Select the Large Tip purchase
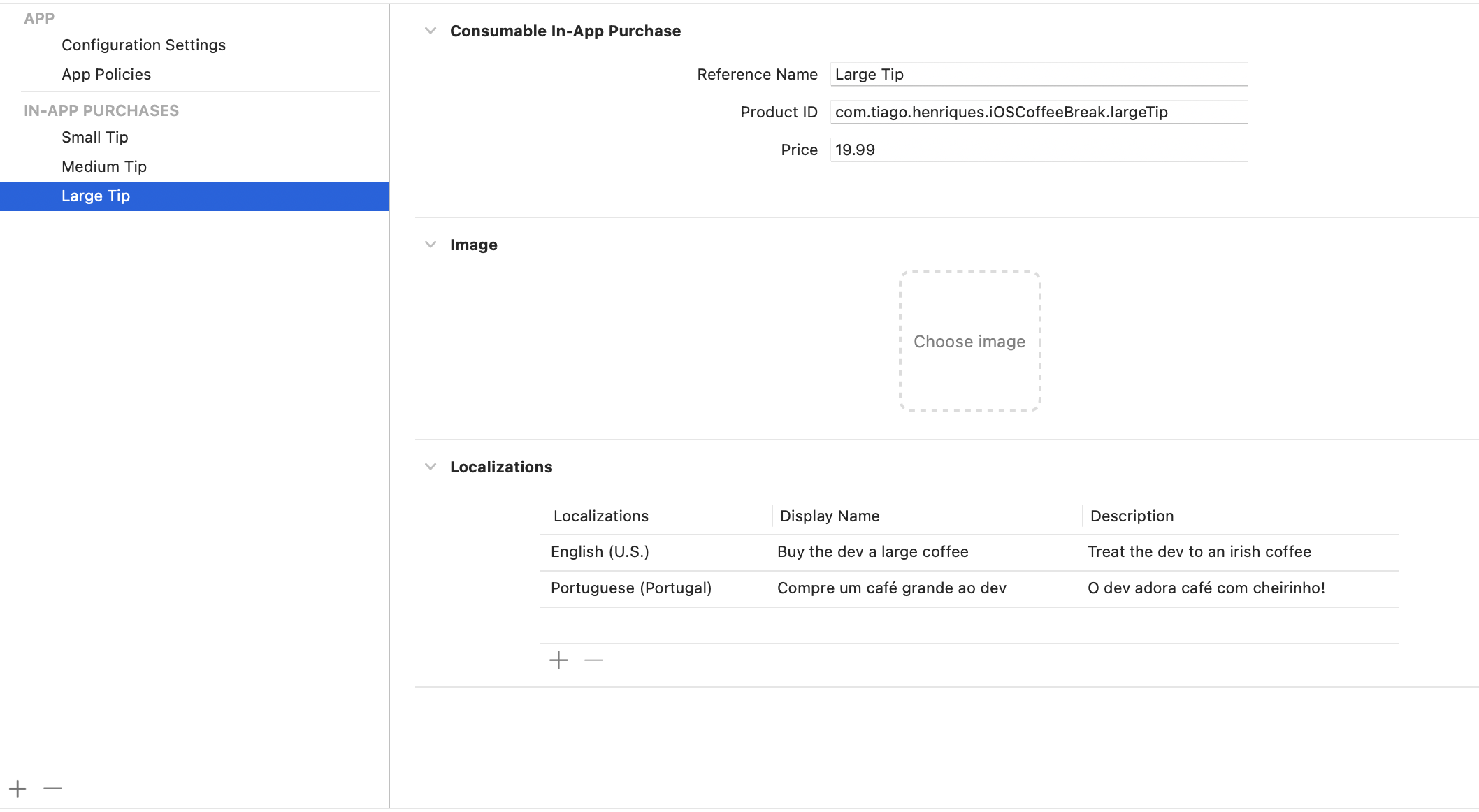The width and height of the screenshot is (1479, 812). (194, 196)
